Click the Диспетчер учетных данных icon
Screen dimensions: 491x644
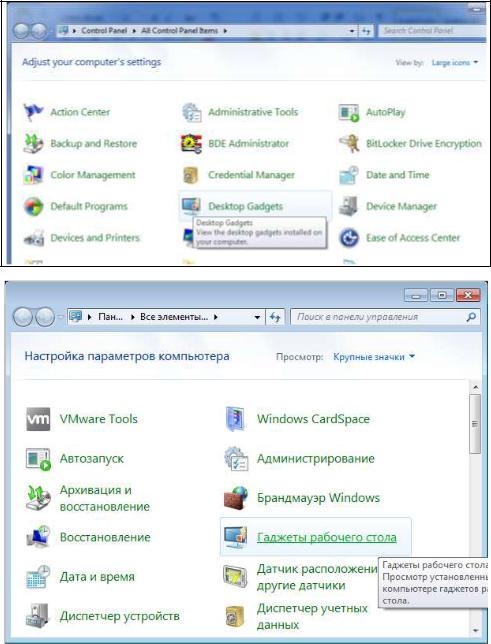[x=235, y=616]
